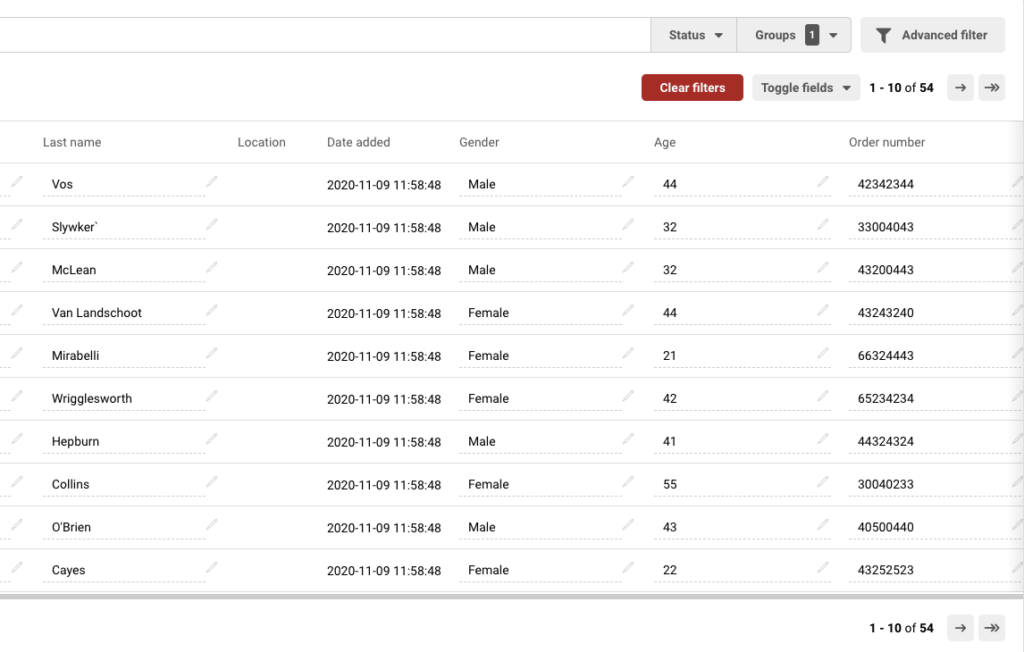Click age value 41 in Hepburn row

(670, 442)
